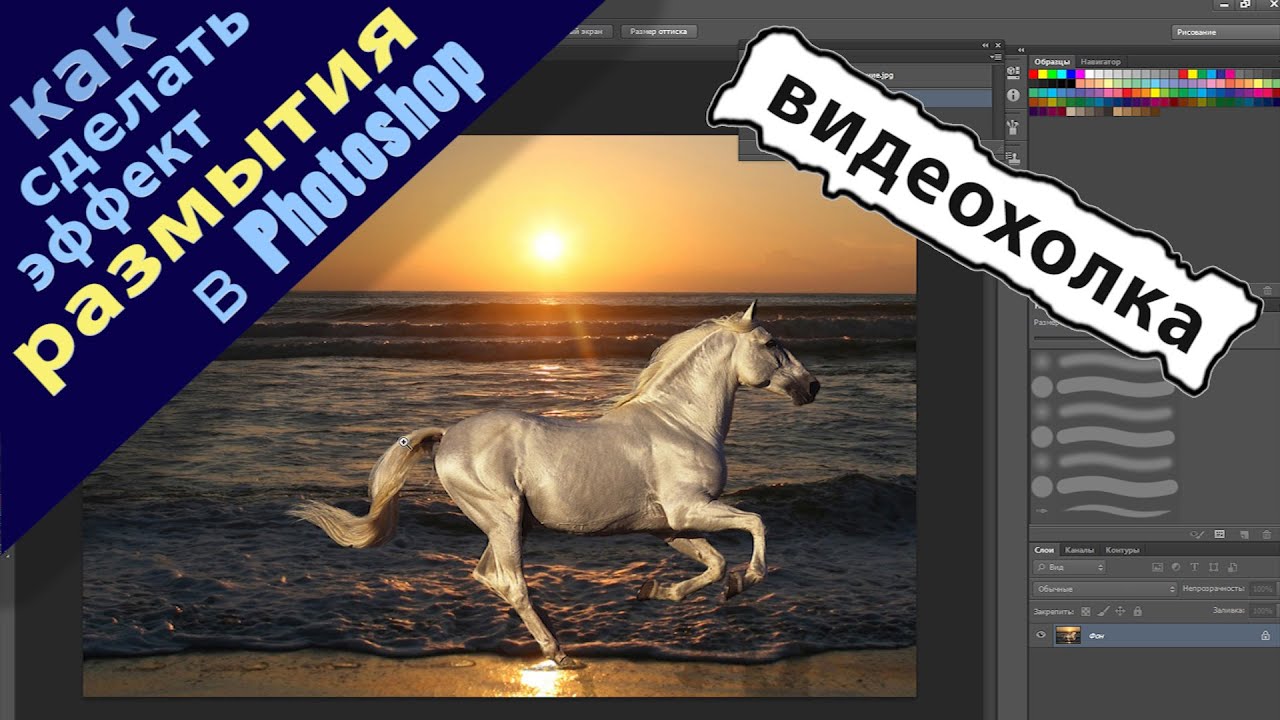Select the last brush stroke preset in list
The height and width of the screenshot is (720, 1280).
[1103, 510]
